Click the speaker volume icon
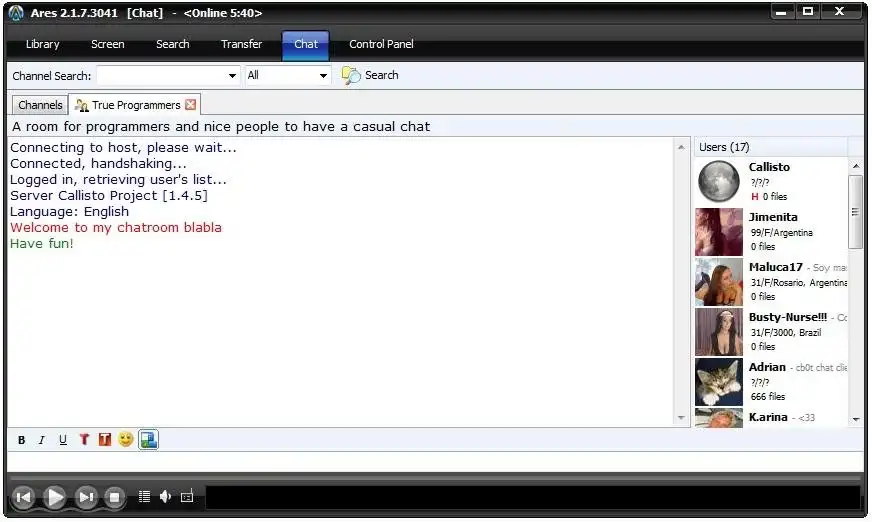This screenshot has height=522, width=872. pos(166,496)
